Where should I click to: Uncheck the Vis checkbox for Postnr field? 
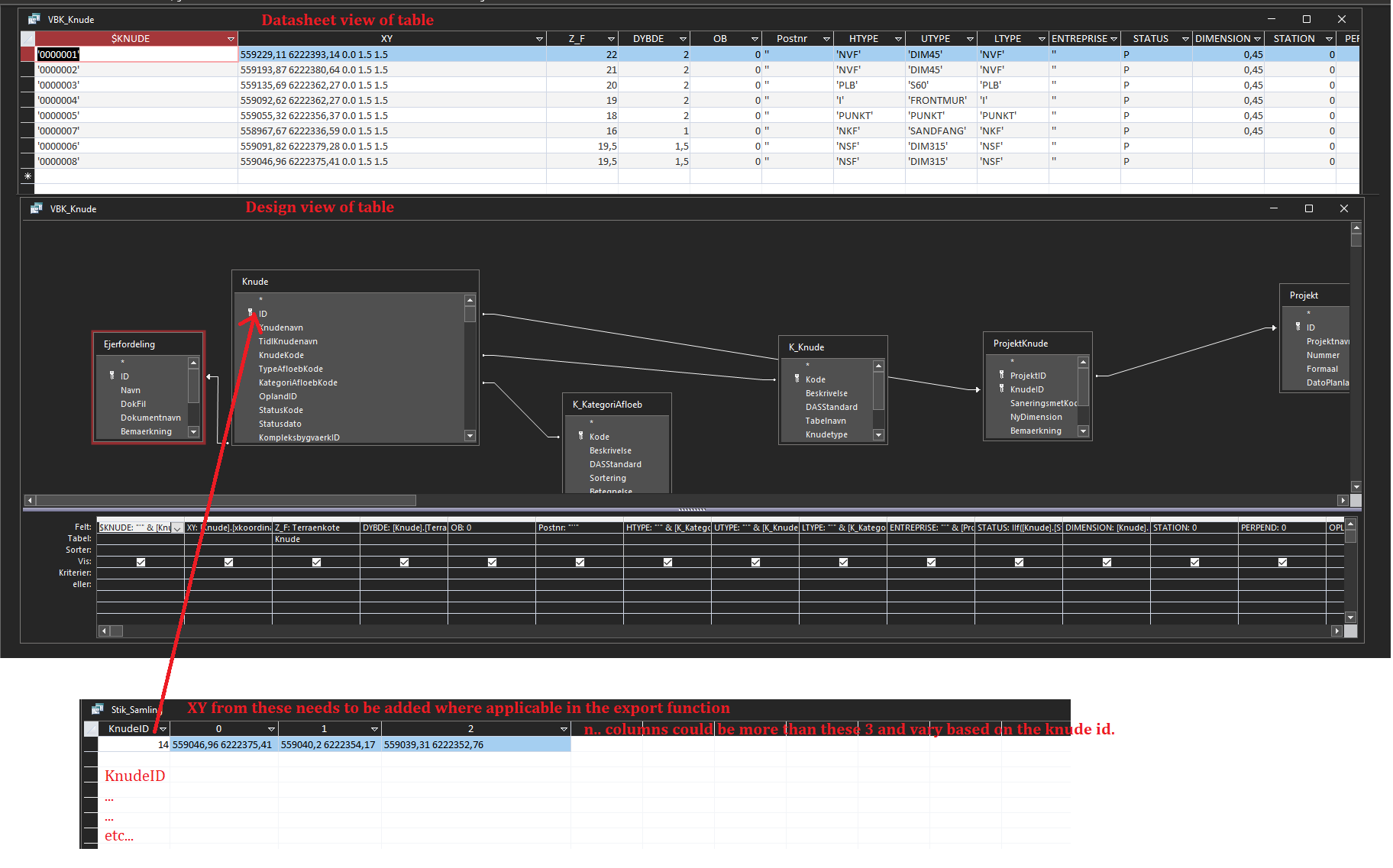(x=580, y=562)
